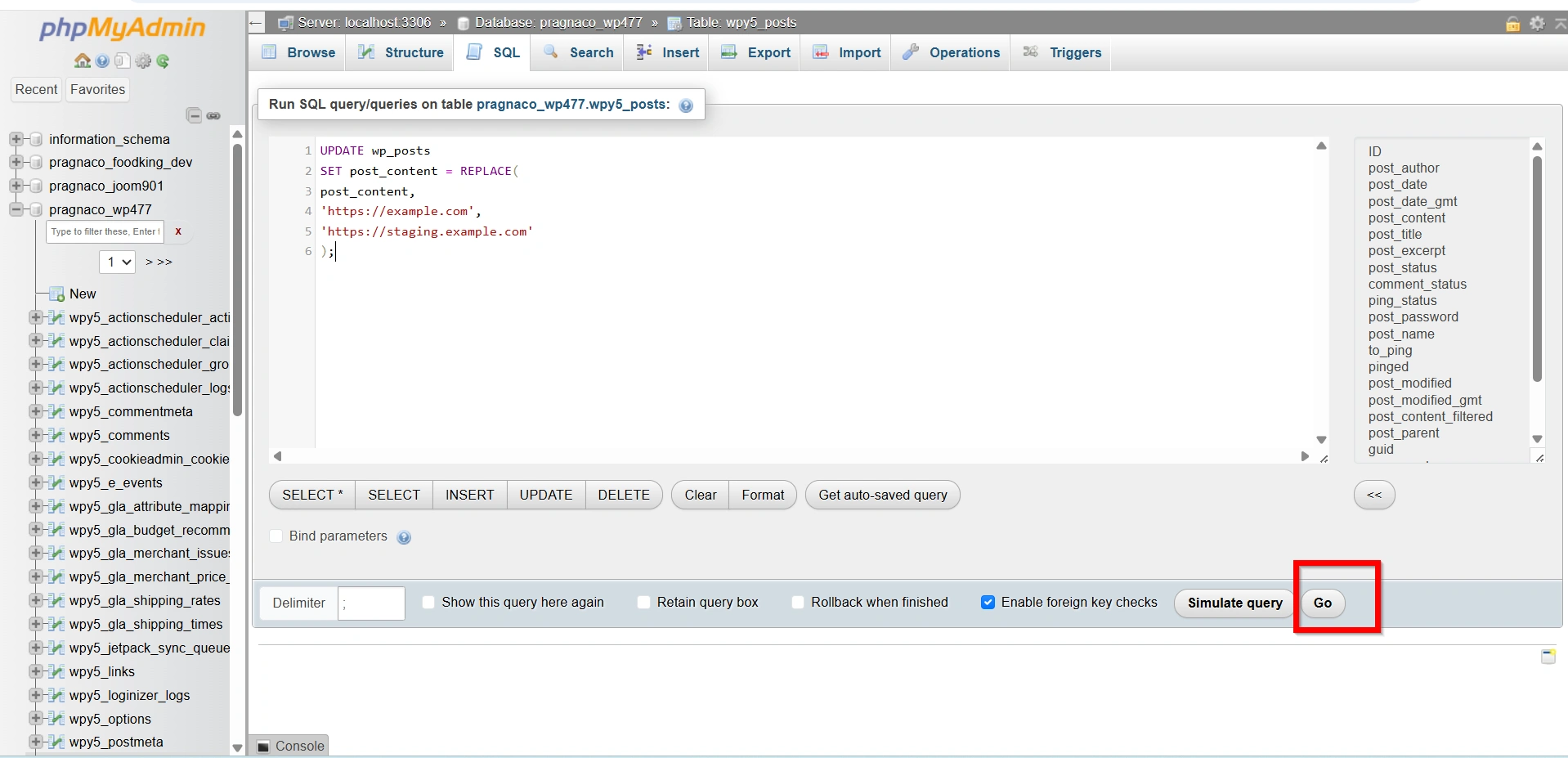Click the table filter text box
Viewport: 1568px width, 758px height.
pos(105,231)
